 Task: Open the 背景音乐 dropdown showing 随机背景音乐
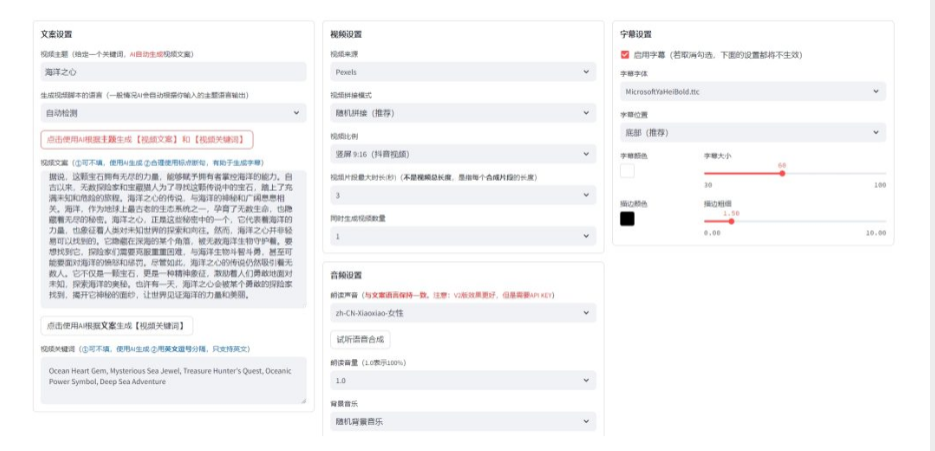[462, 421]
